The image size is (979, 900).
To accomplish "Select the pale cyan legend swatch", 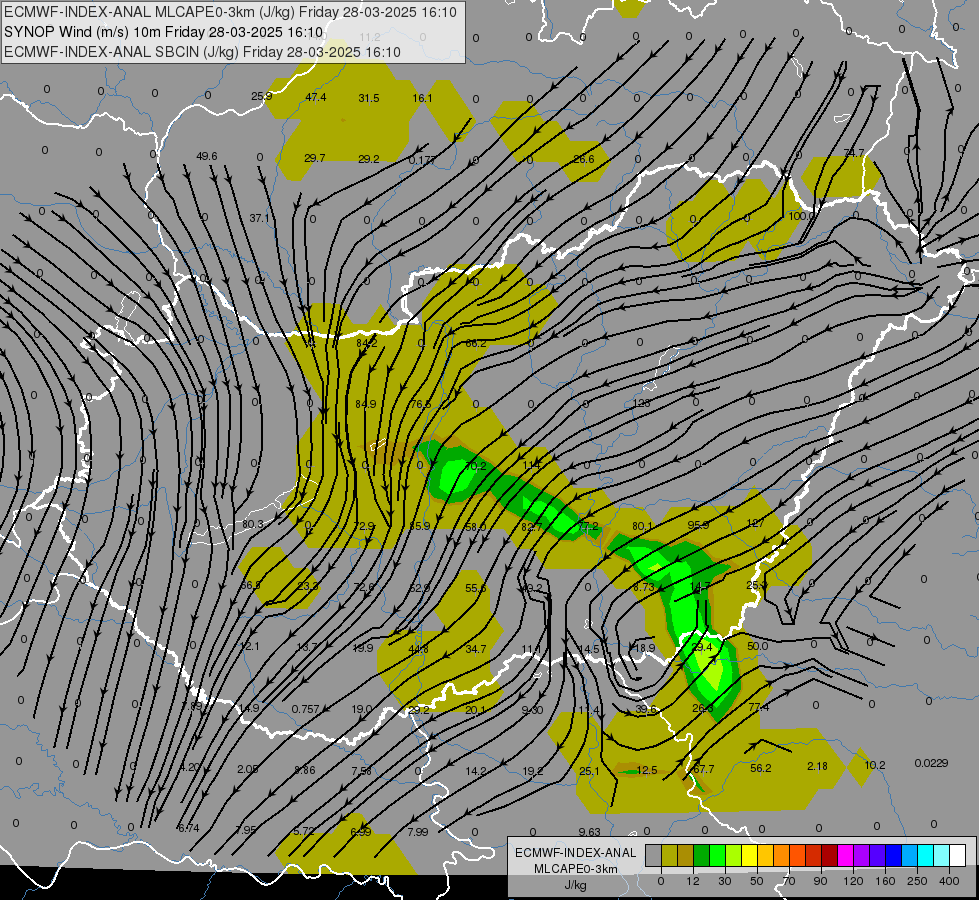I will click(x=942, y=855).
